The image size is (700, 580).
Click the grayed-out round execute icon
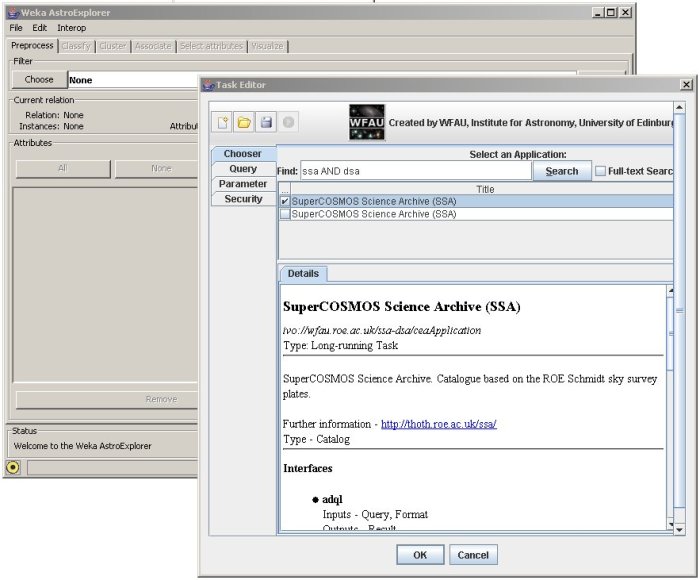coord(288,123)
